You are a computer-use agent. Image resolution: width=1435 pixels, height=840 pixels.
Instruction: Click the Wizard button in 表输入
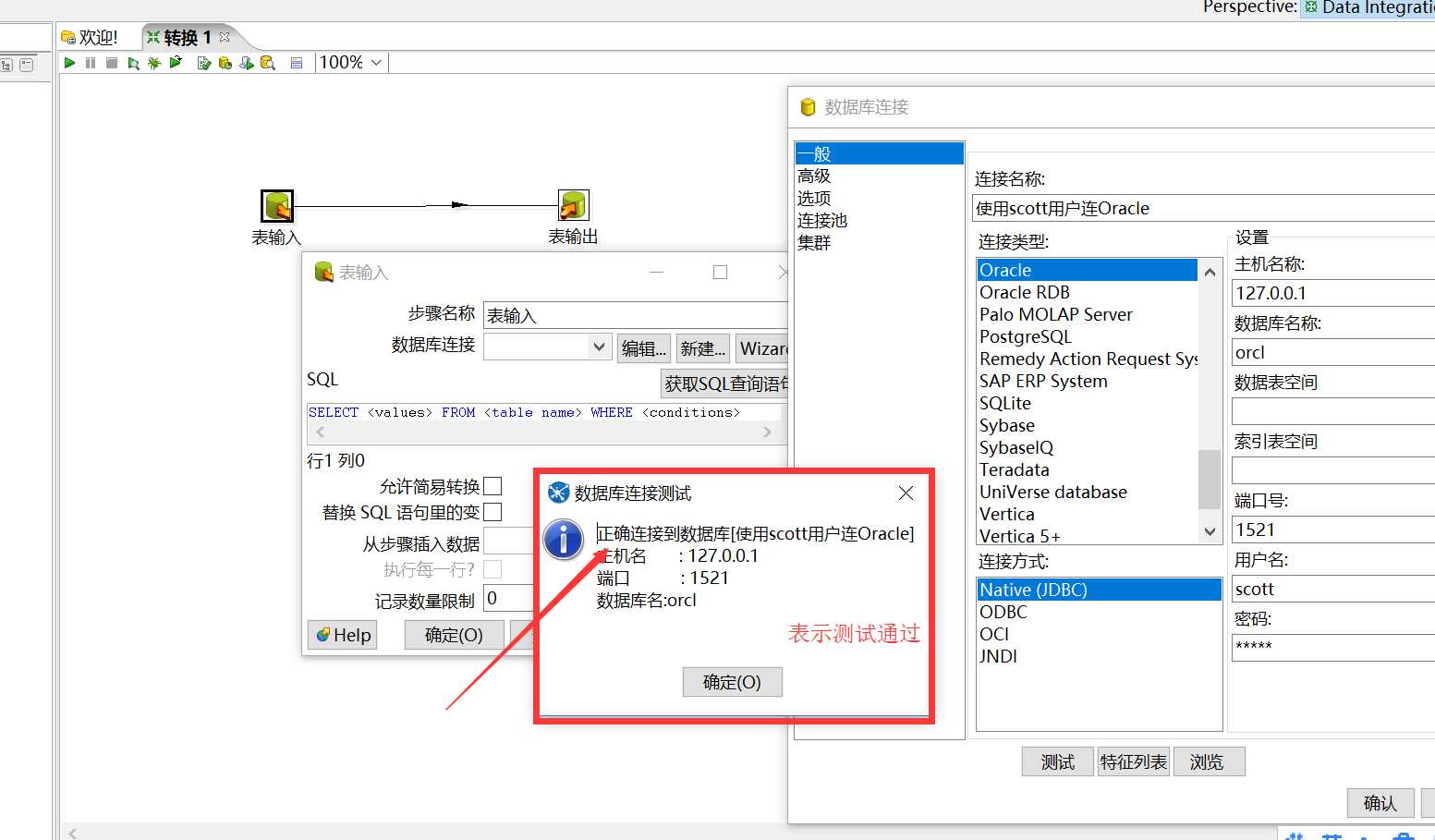[x=761, y=348]
